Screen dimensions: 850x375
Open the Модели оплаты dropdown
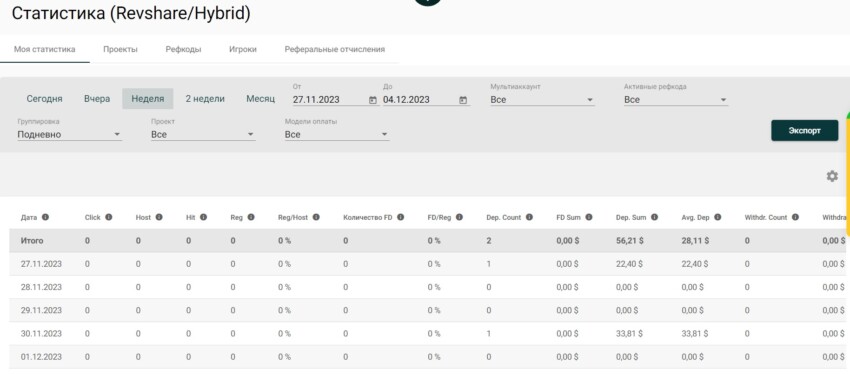tap(337, 134)
